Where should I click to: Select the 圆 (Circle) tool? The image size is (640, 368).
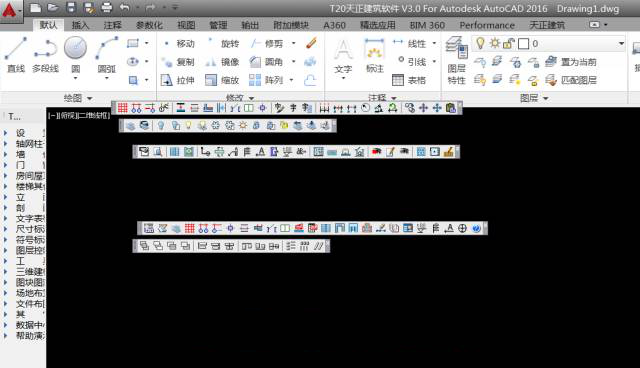coord(76,56)
